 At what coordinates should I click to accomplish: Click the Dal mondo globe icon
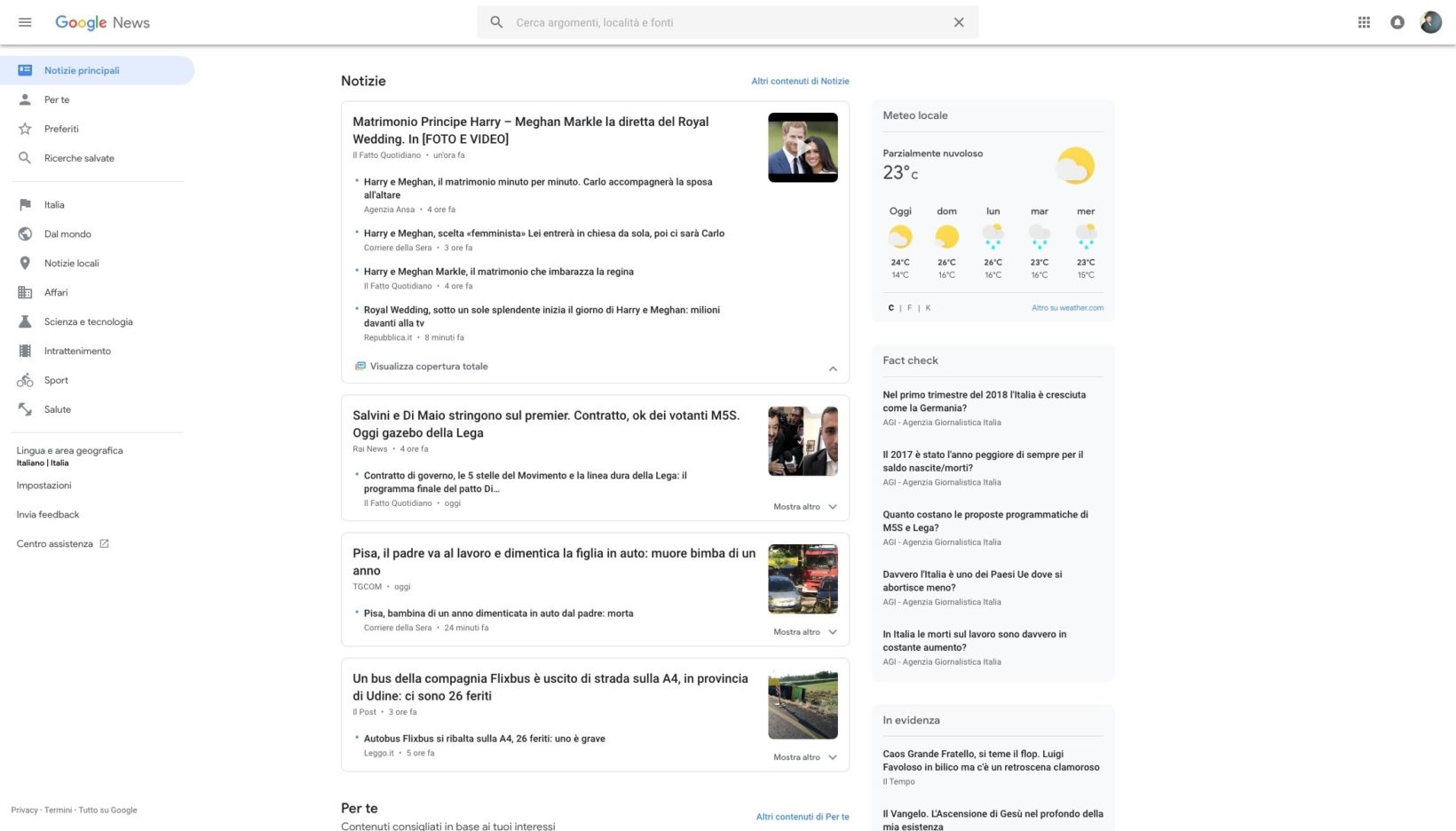point(25,234)
